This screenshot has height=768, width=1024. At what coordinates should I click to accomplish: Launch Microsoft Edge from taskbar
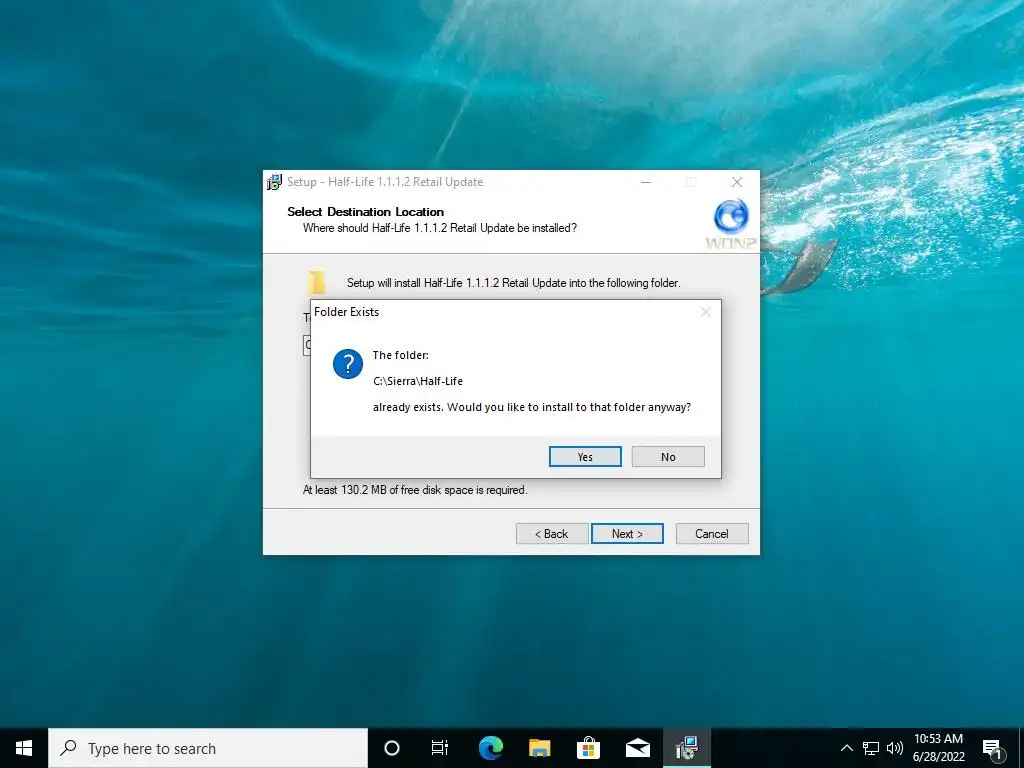[490, 748]
